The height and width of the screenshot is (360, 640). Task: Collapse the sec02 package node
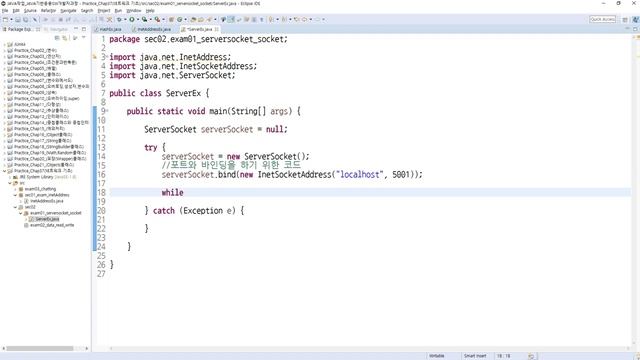click(x=15, y=207)
